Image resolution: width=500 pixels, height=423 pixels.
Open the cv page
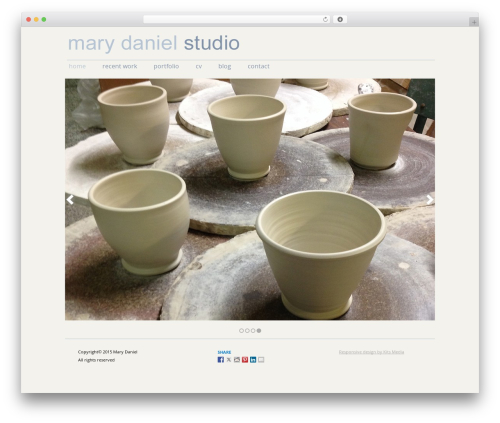point(199,66)
